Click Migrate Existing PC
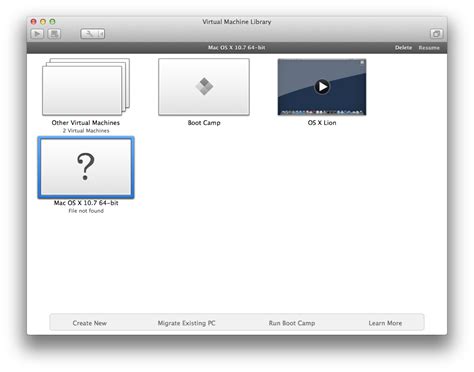The height and width of the screenshot is (372, 474). pyautogui.click(x=186, y=323)
